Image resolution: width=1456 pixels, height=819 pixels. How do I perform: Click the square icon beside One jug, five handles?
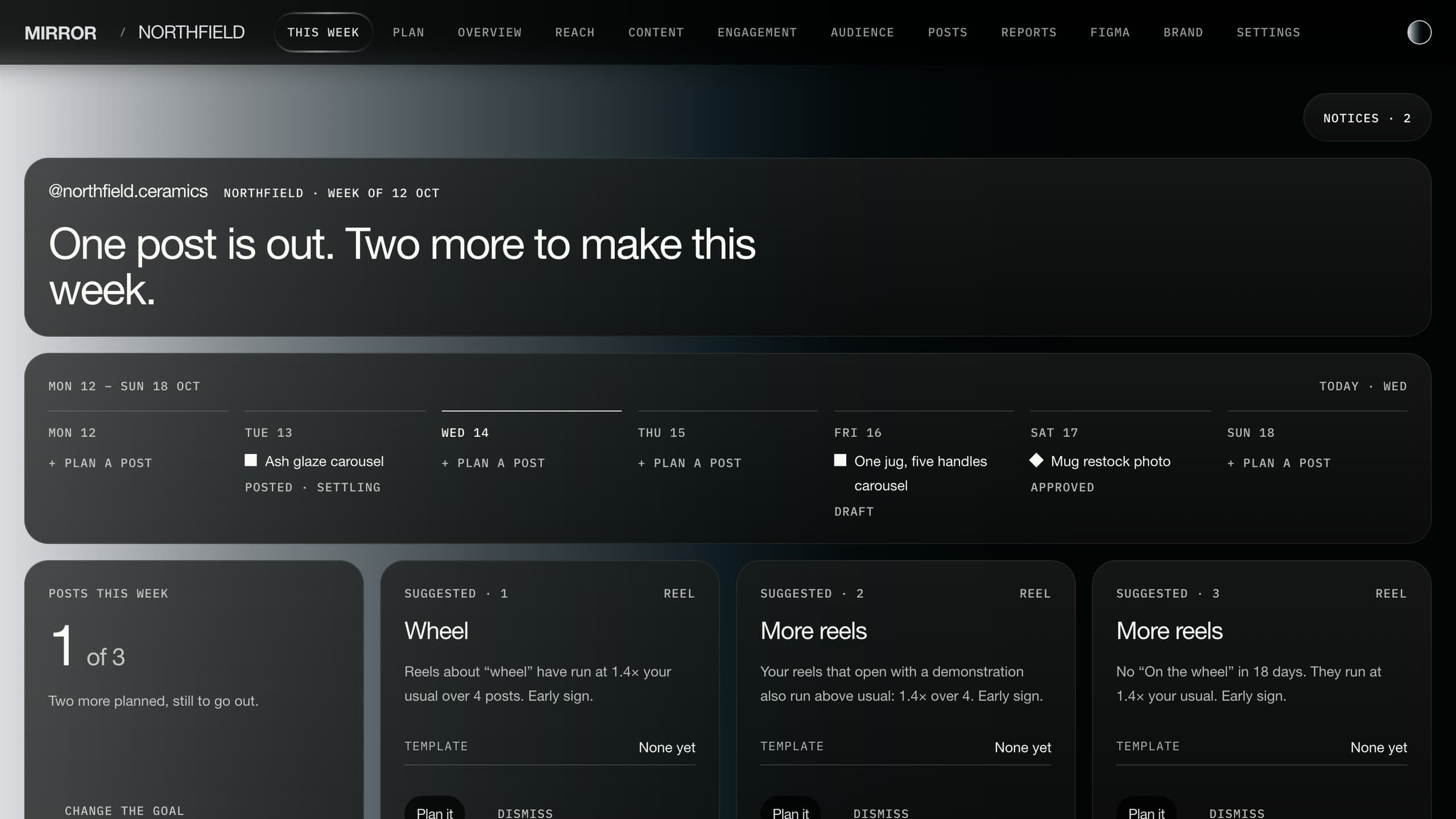click(840, 460)
